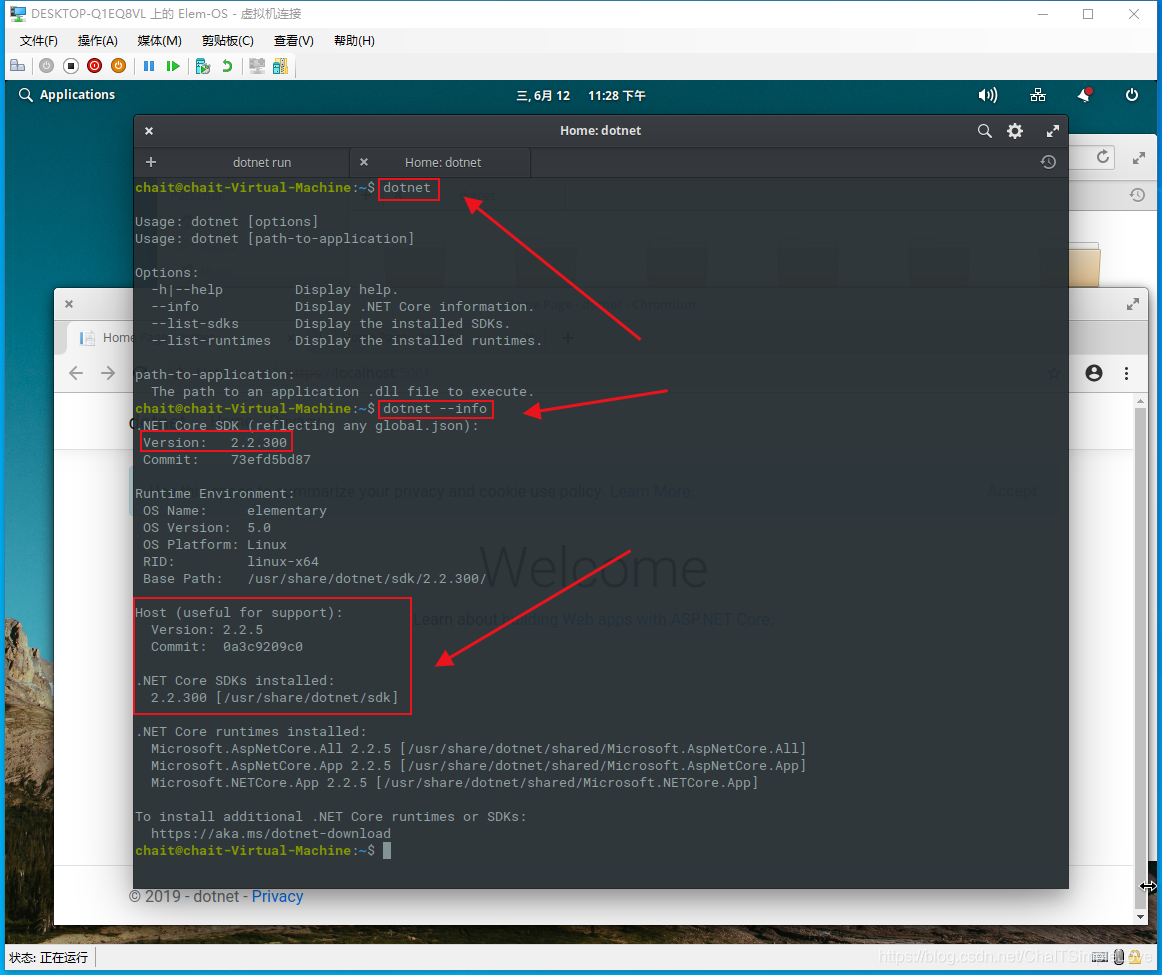The image size is (1162, 975).
Task: Reset the VM with the green play icon
Action: (173, 66)
